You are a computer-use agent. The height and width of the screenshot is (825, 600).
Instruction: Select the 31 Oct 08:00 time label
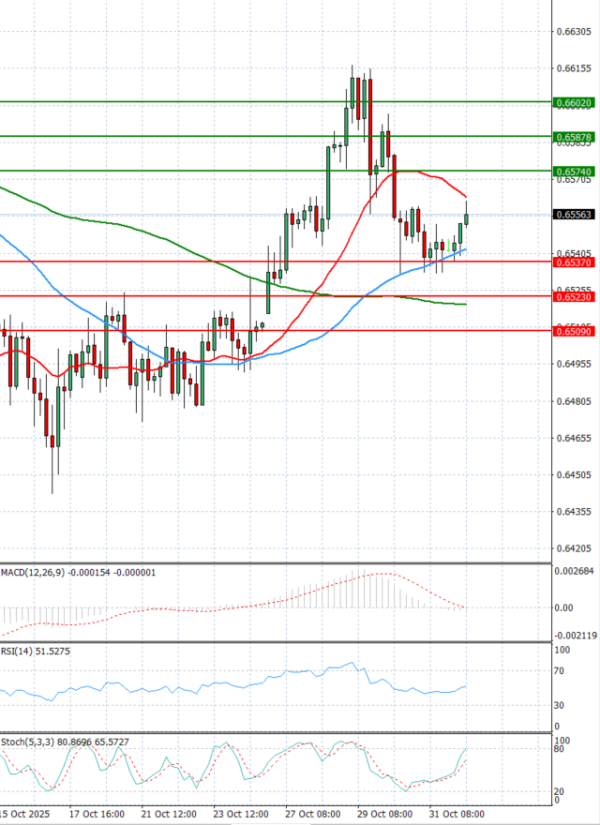458,814
